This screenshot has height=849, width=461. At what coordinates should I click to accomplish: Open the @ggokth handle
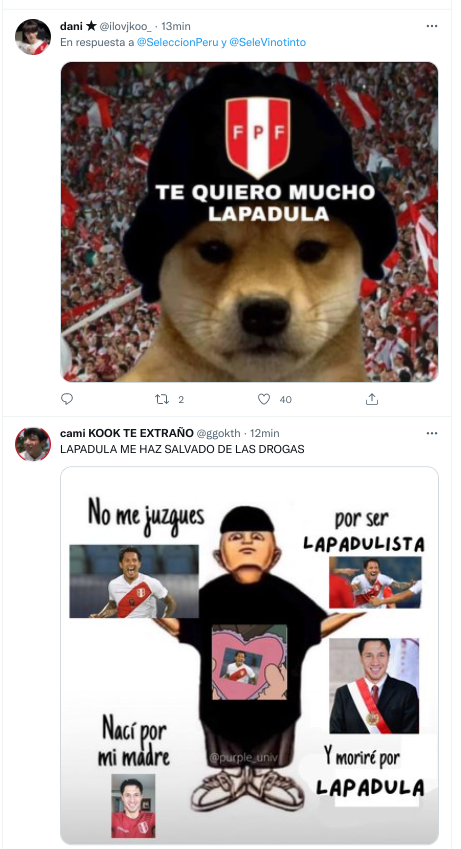218,433
